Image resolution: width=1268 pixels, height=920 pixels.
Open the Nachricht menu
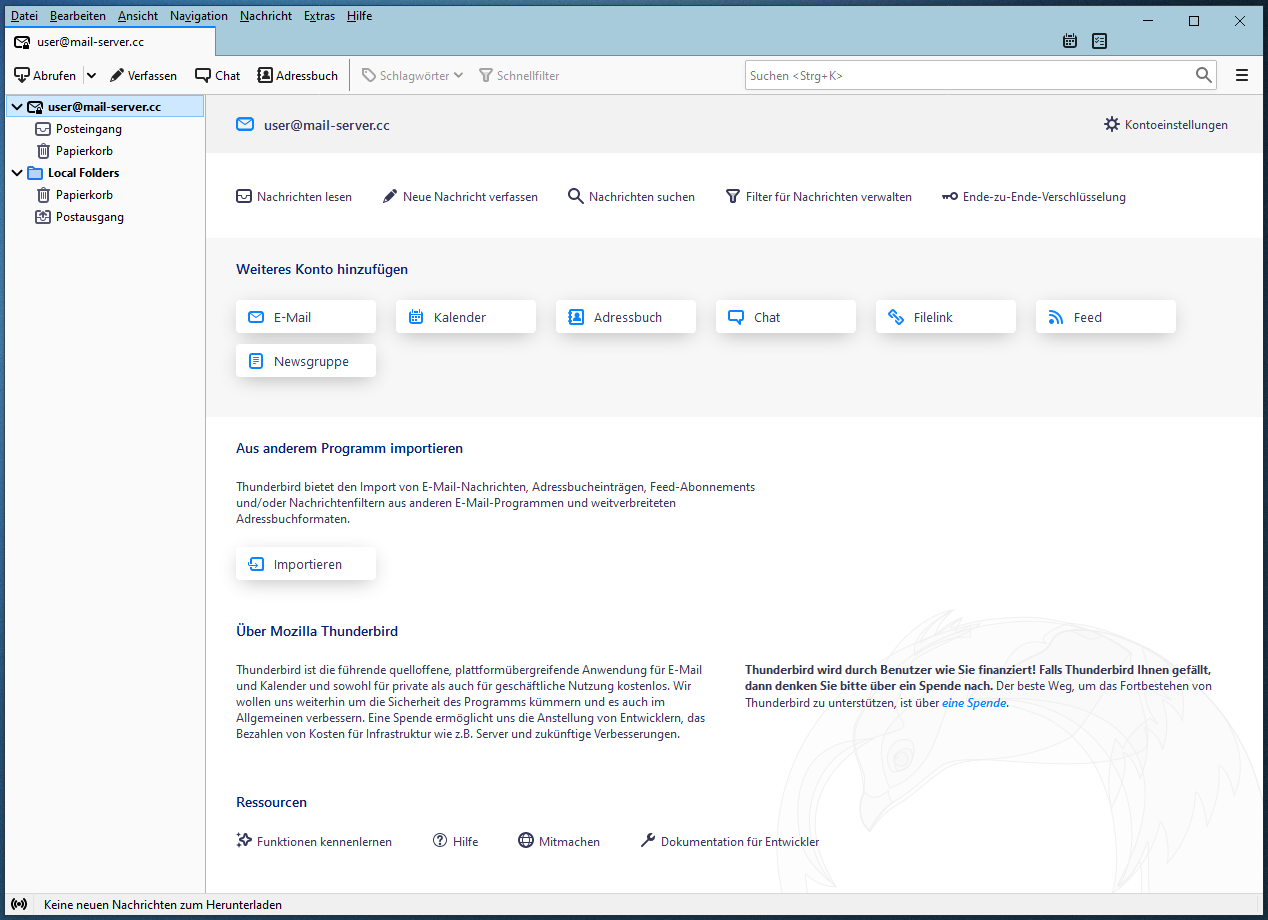(266, 16)
